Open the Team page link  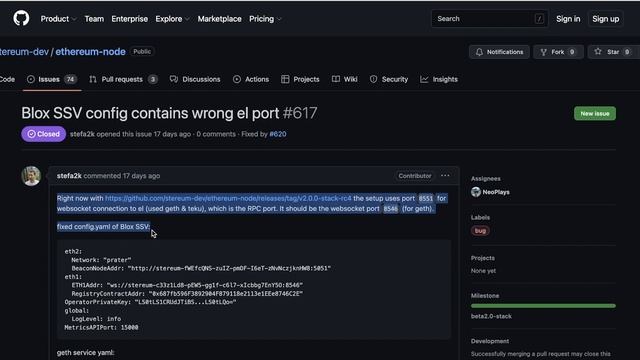point(94,19)
